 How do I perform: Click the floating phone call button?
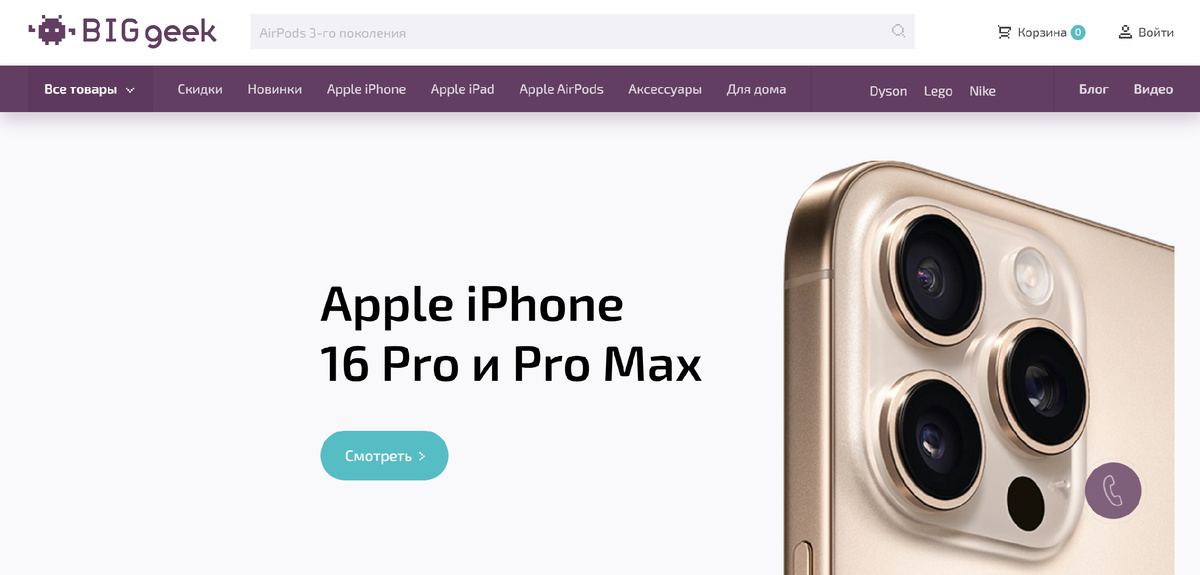point(1113,490)
